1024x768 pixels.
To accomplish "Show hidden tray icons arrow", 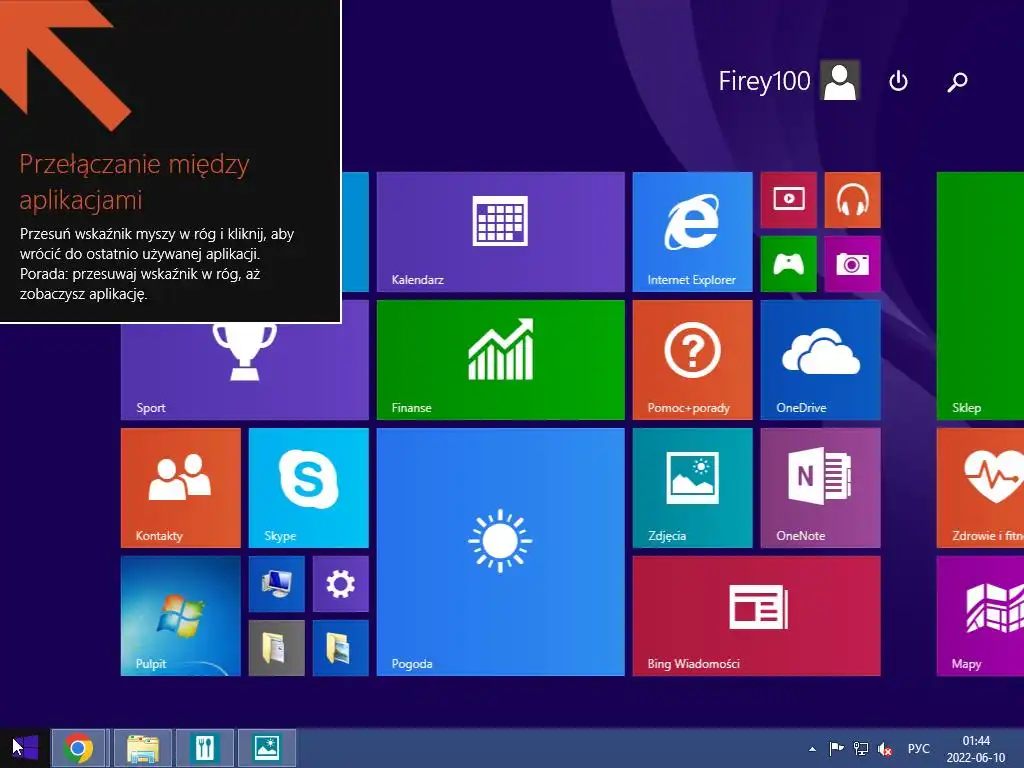I will point(812,749).
